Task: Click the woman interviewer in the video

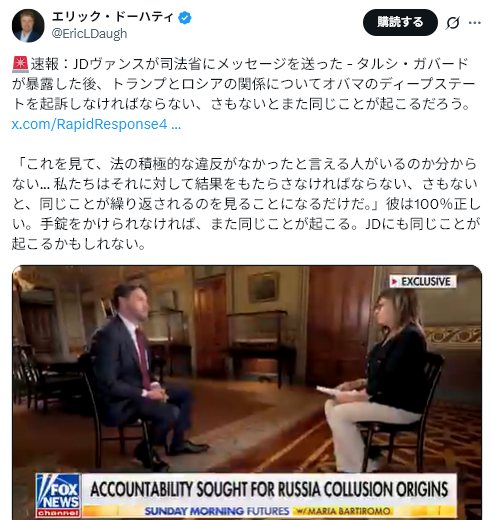Action: tap(377, 380)
